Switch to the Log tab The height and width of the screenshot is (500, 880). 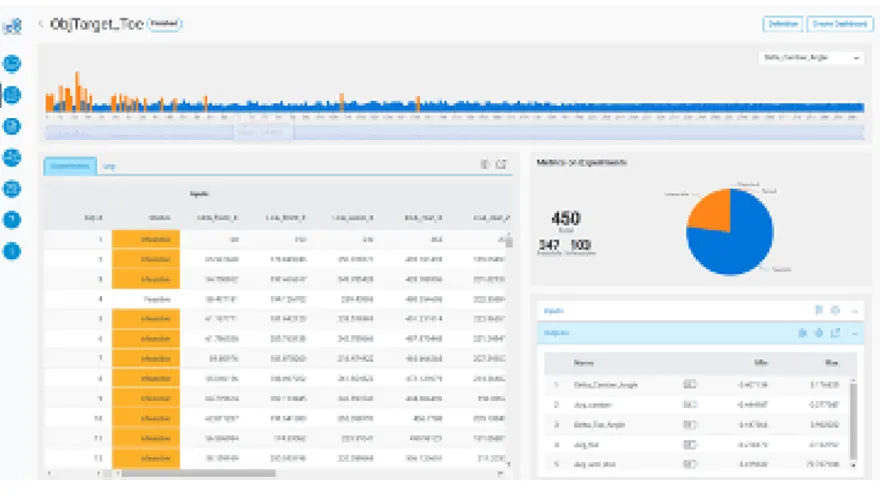109,166
